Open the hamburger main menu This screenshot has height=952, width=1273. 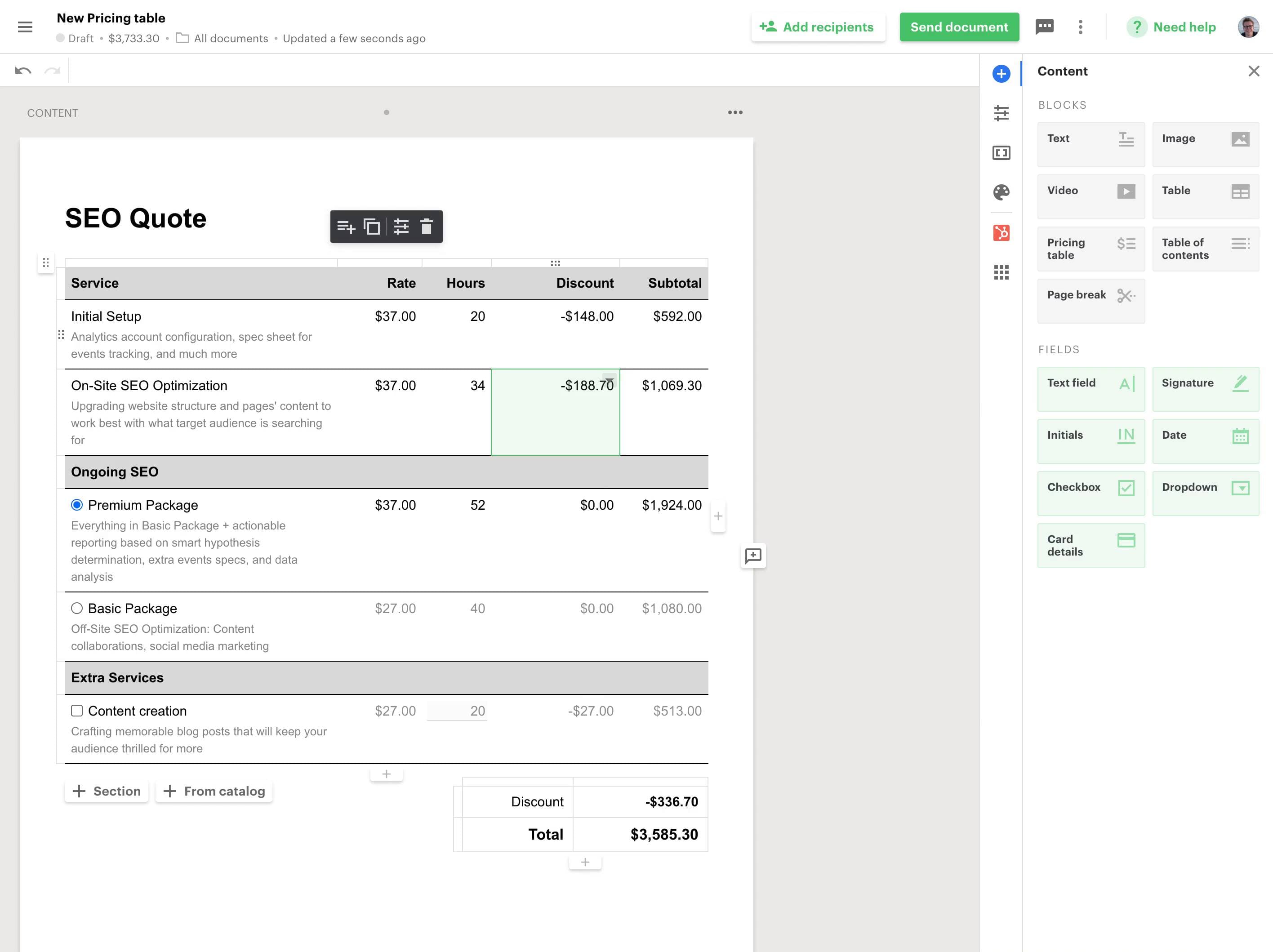25,27
